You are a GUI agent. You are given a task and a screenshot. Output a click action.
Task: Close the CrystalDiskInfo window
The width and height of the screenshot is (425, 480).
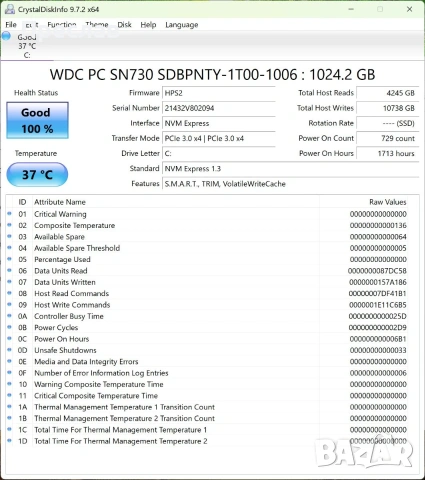[410, 9]
